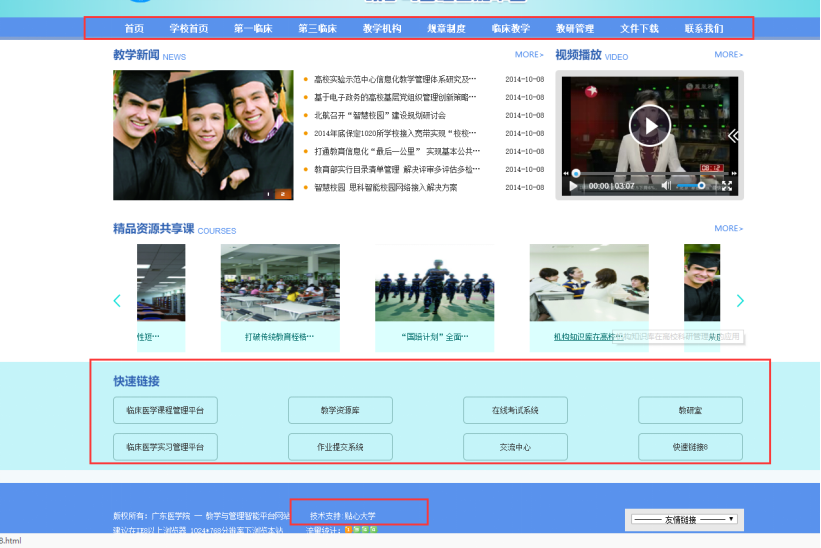Open the 友情链接 dropdown
Viewport: 821px width, 548px height.
click(x=686, y=519)
